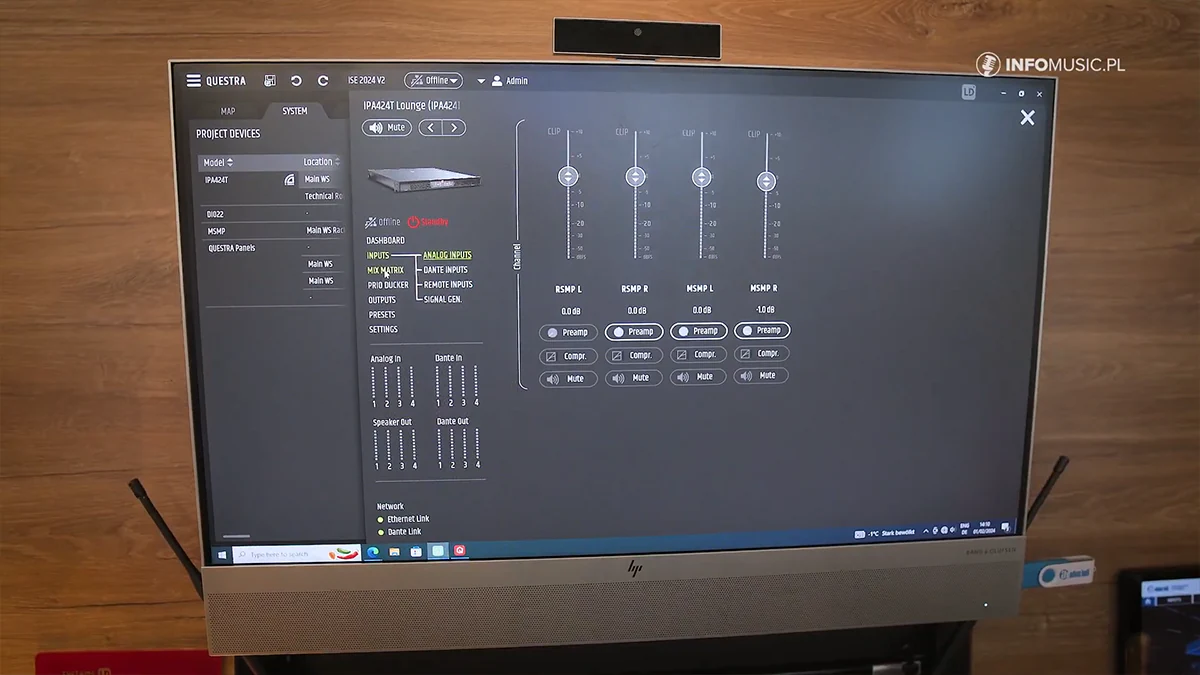Open the notification center icon

1006,529
